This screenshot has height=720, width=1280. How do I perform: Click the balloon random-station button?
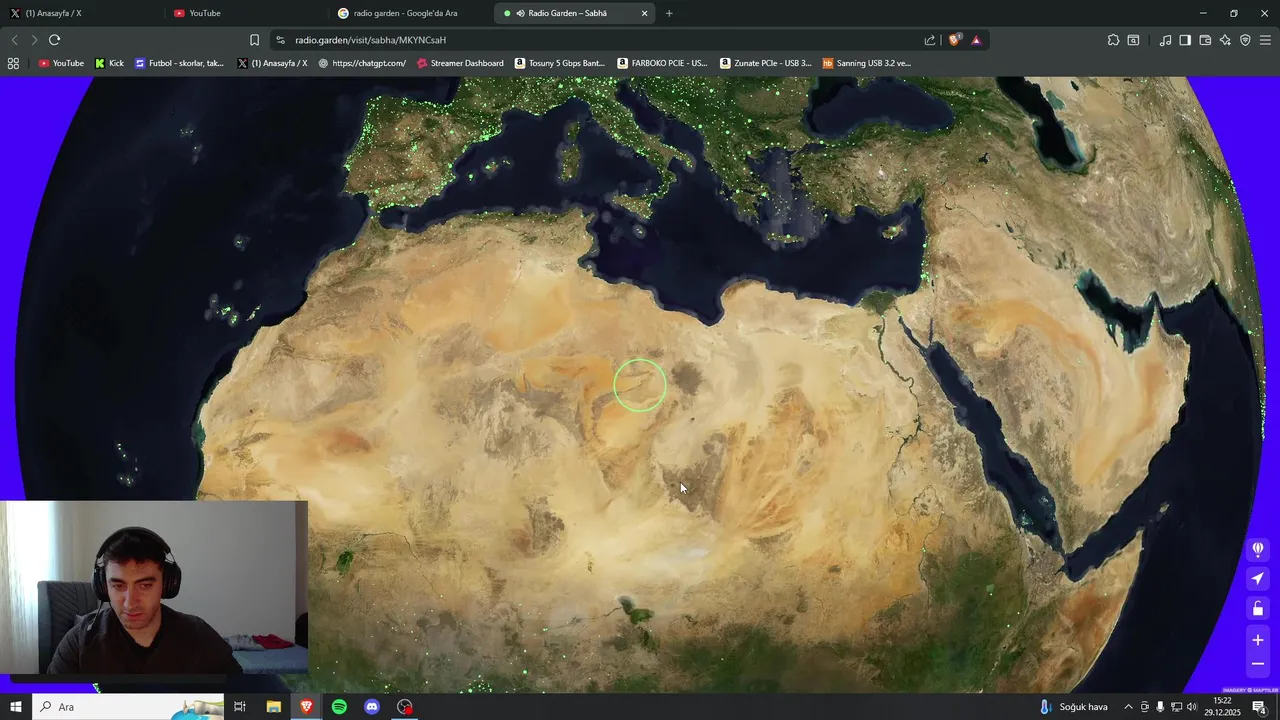click(x=1258, y=549)
